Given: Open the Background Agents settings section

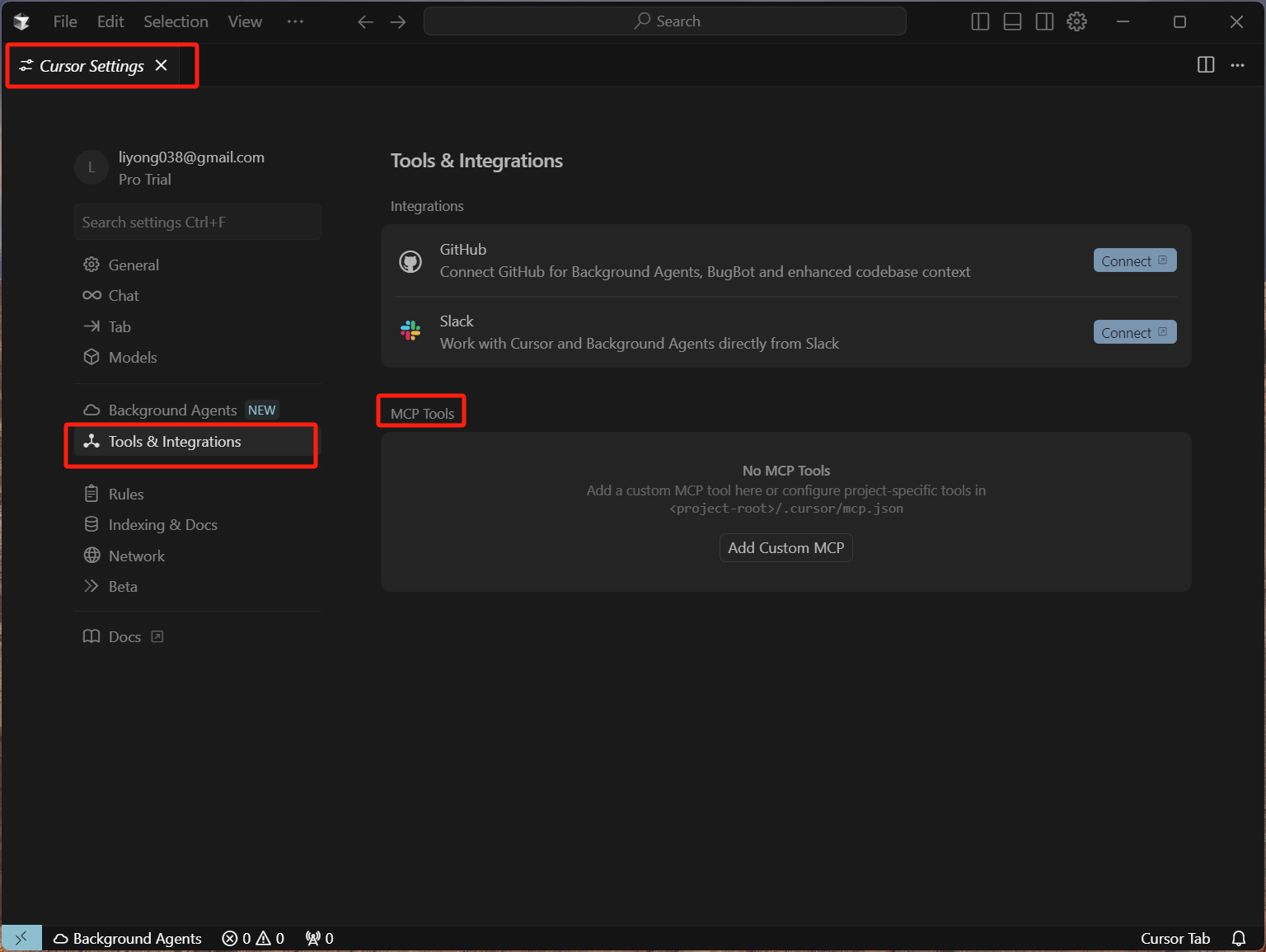Looking at the screenshot, I should pos(172,410).
